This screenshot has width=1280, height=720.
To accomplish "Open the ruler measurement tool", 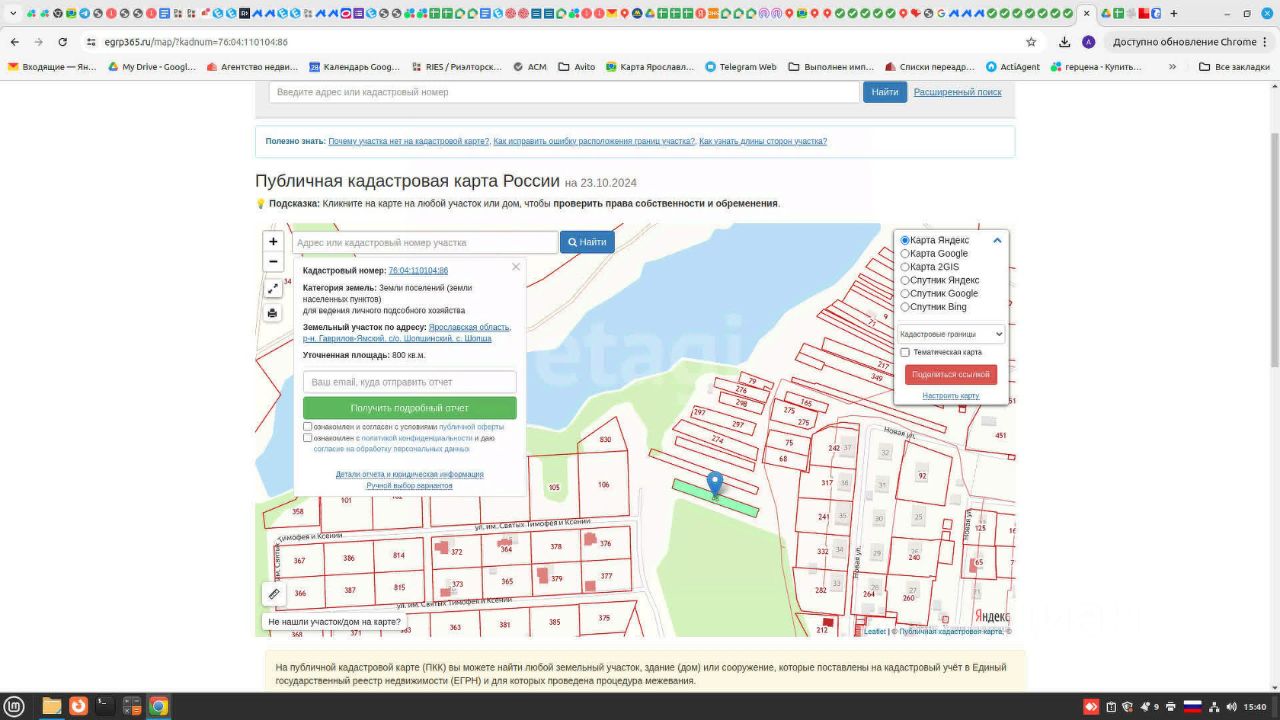I will pos(274,594).
